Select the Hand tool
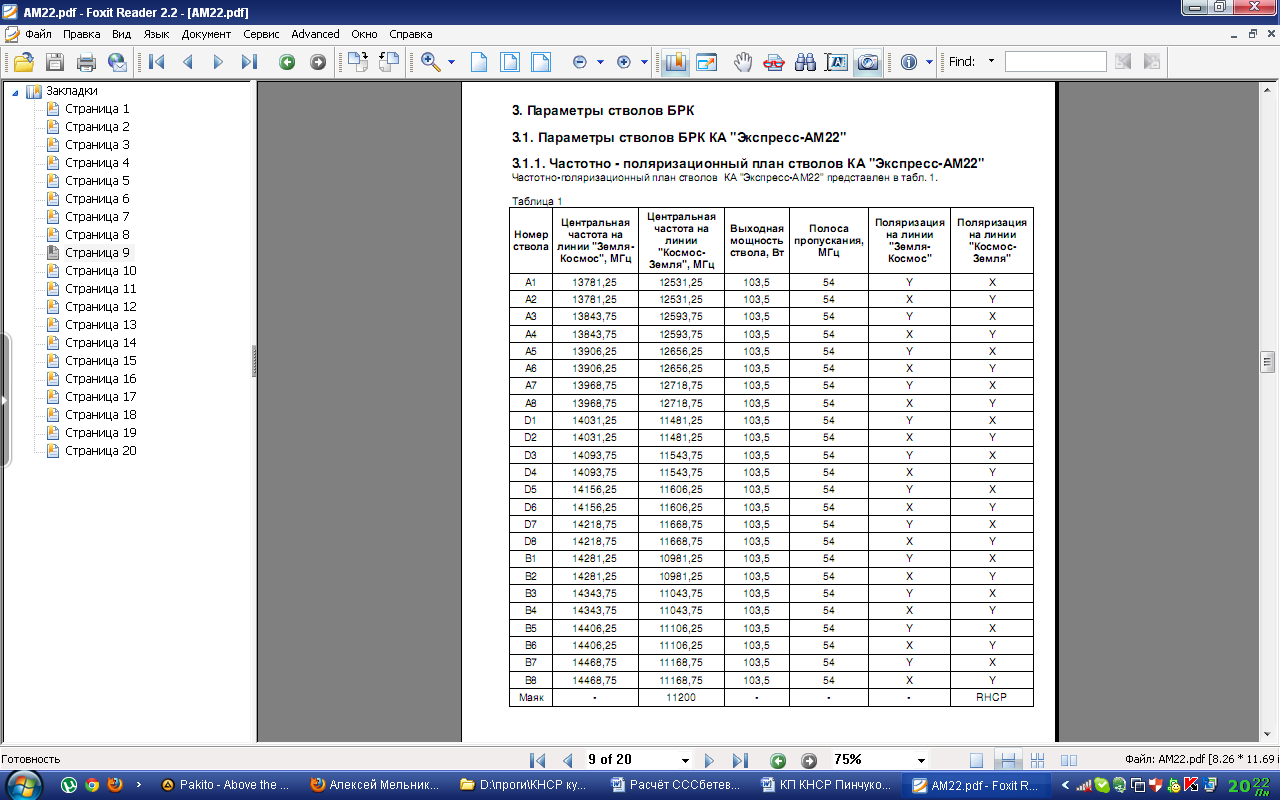The image size is (1280, 800). click(742, 62)
